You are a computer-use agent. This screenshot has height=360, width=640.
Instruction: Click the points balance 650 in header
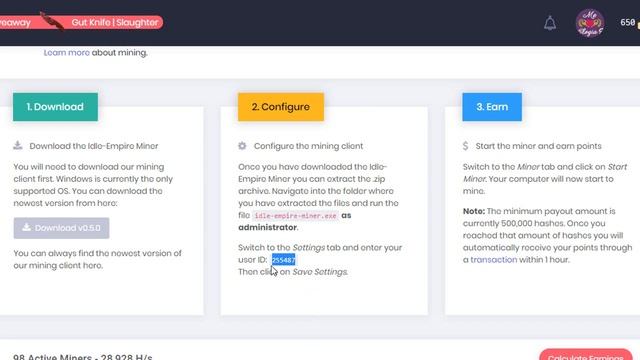click(x=627, y=22)
